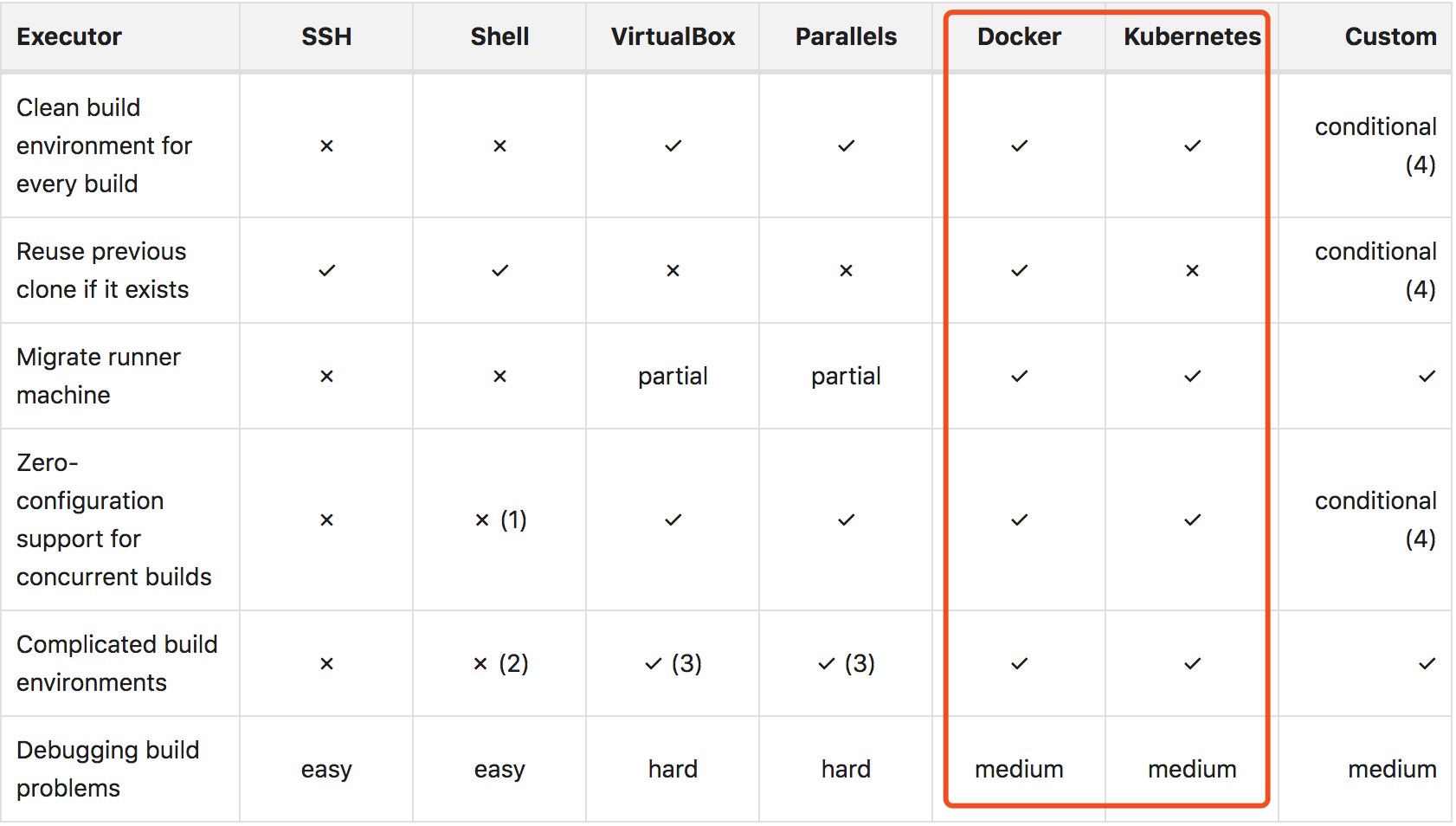Select the Kubernetes column header
Image resolution: width=1456 pixels, height=826 pixels.
(x=1192, y=36)
